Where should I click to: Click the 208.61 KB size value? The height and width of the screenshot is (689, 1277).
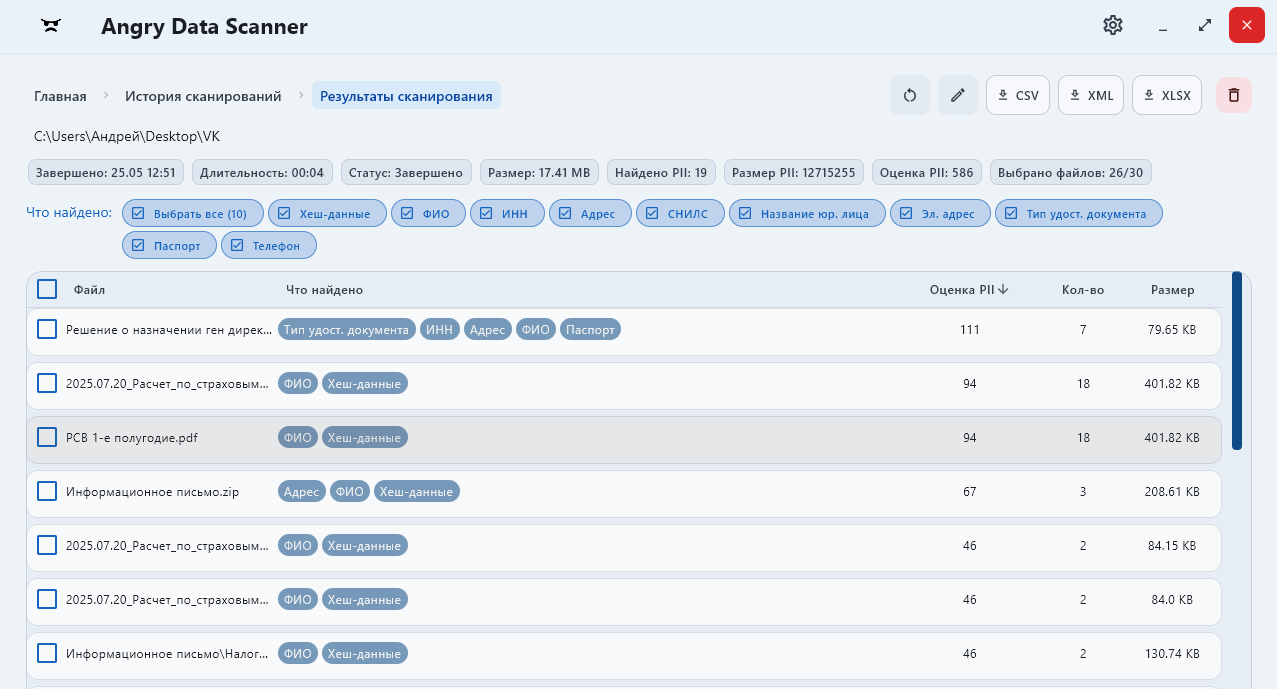(x=1172, y=492)
